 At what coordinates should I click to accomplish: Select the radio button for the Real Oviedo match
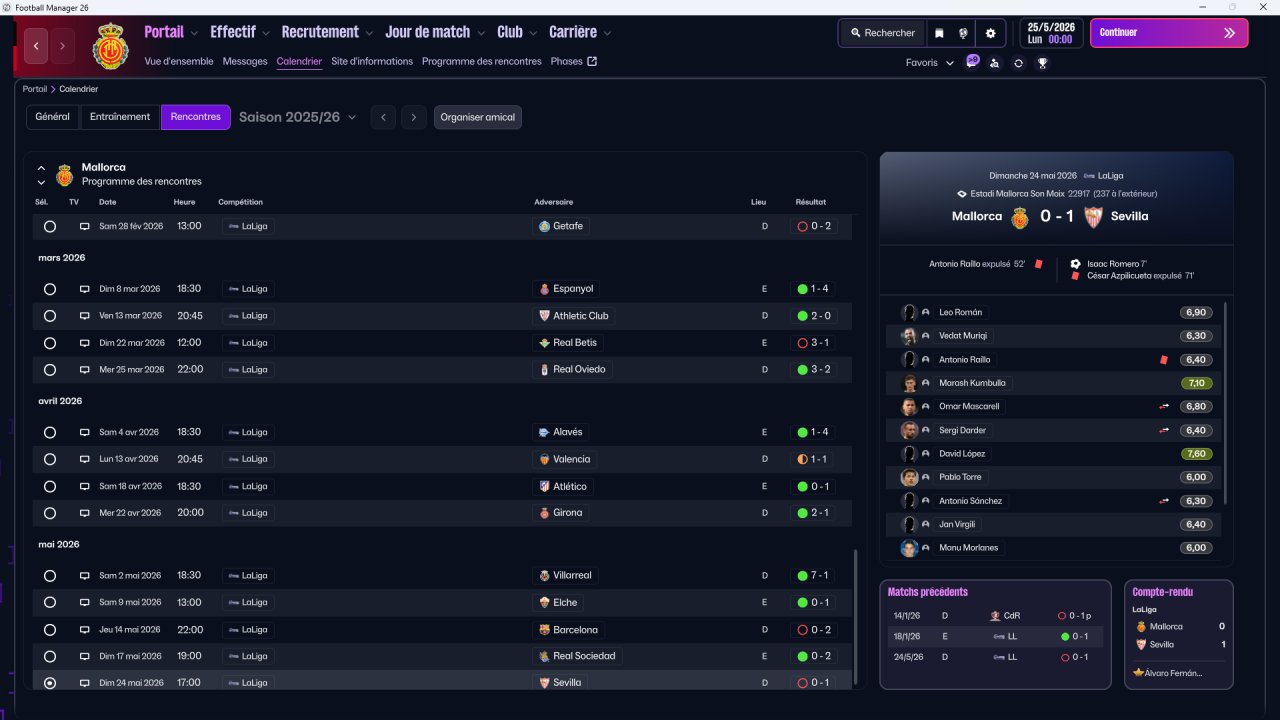50,370
